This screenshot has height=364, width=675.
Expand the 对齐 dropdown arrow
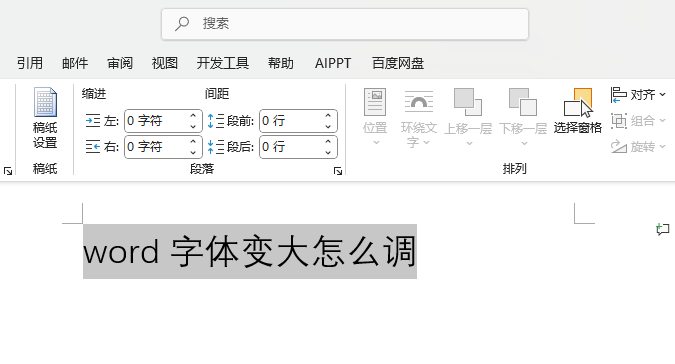pos(663,94)
